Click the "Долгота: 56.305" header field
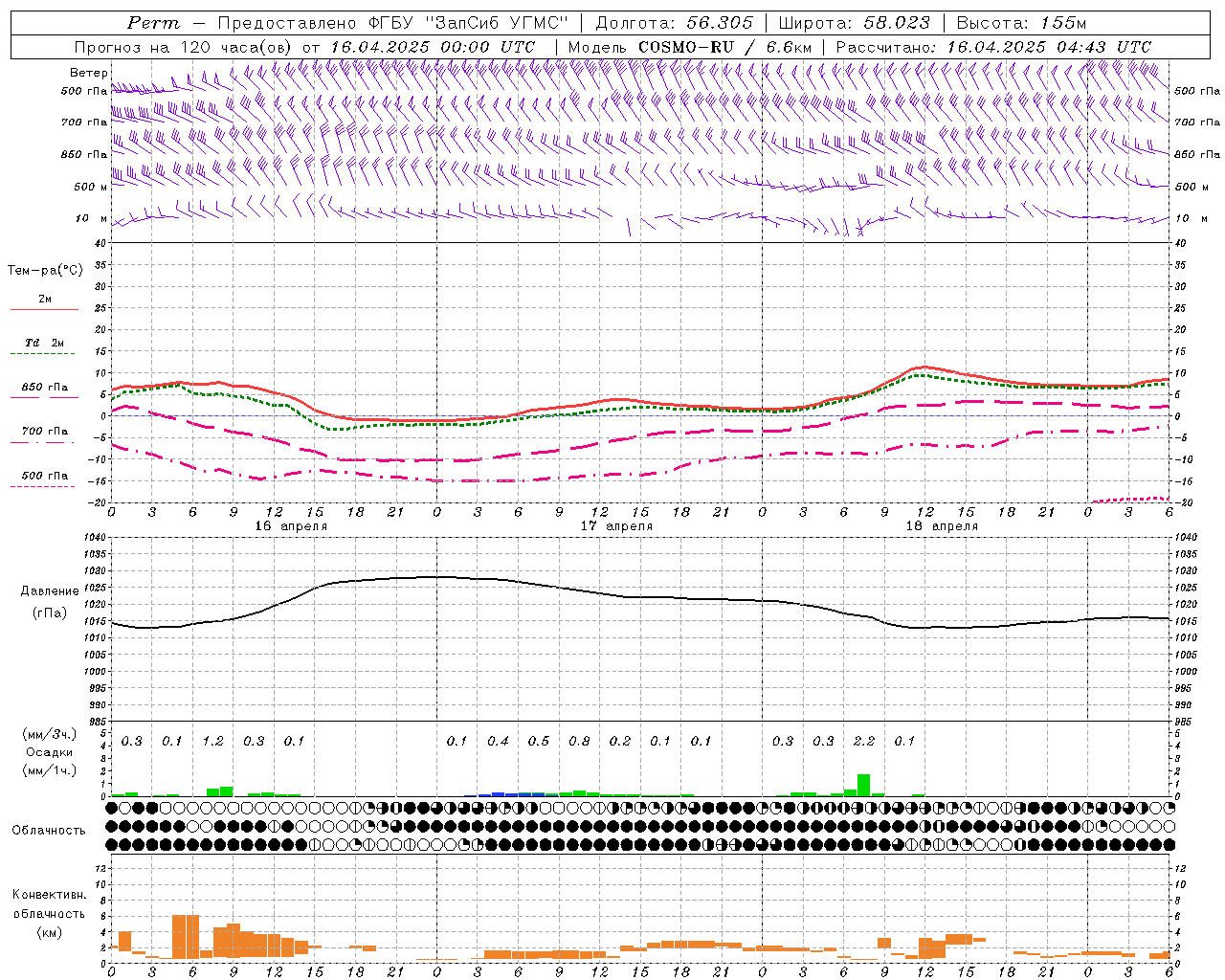The width and height of the screenshot is (1225, 980). click(675, 23)
